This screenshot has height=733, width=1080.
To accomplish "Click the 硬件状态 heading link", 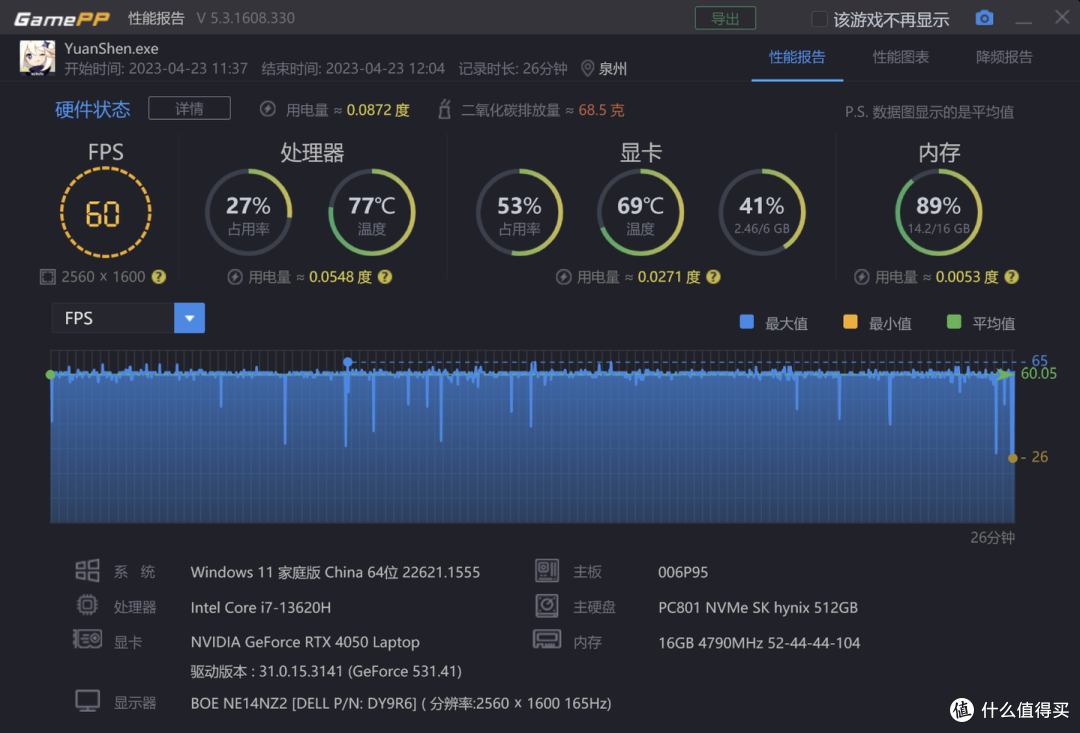I will coord(92,110).
